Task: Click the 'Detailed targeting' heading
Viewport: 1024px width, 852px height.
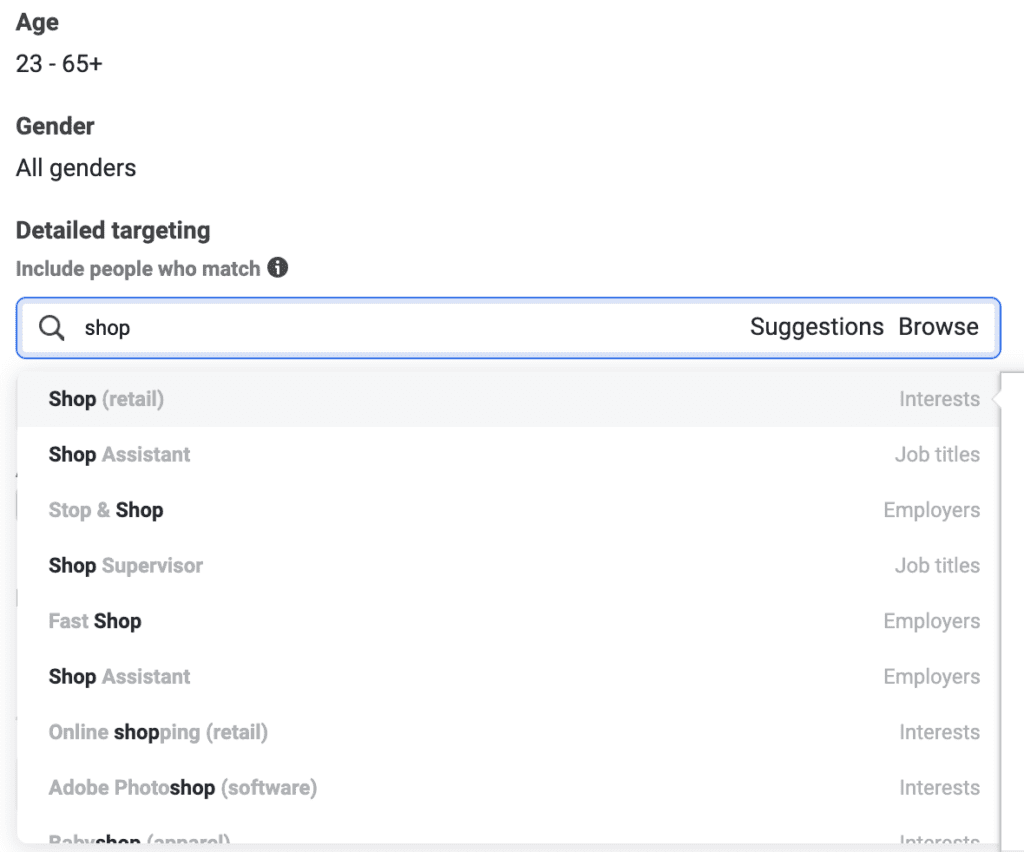Action: point(113,230)
